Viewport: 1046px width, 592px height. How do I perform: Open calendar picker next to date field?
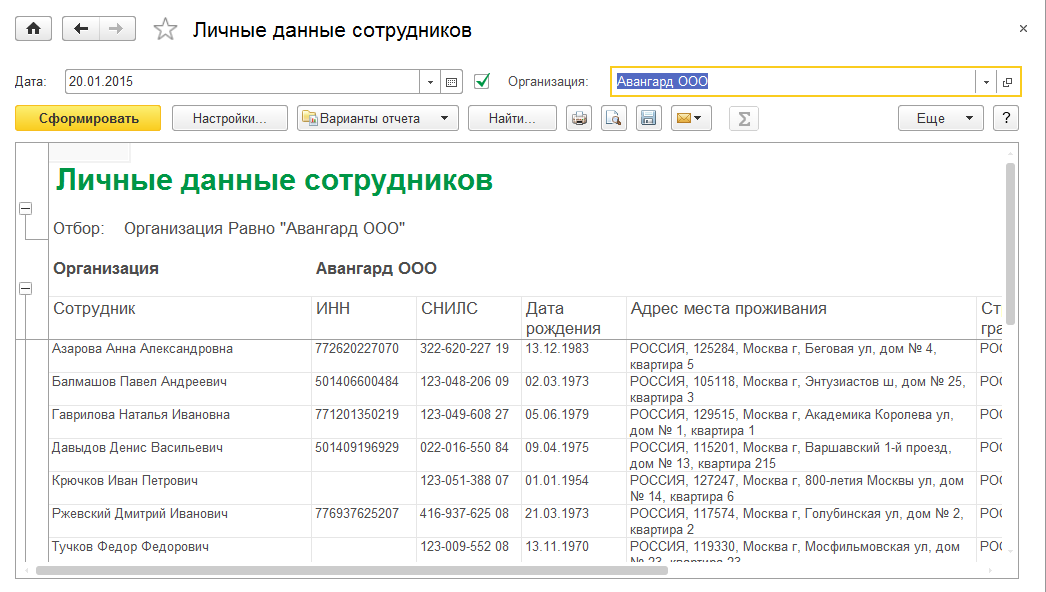coord(451,82)
